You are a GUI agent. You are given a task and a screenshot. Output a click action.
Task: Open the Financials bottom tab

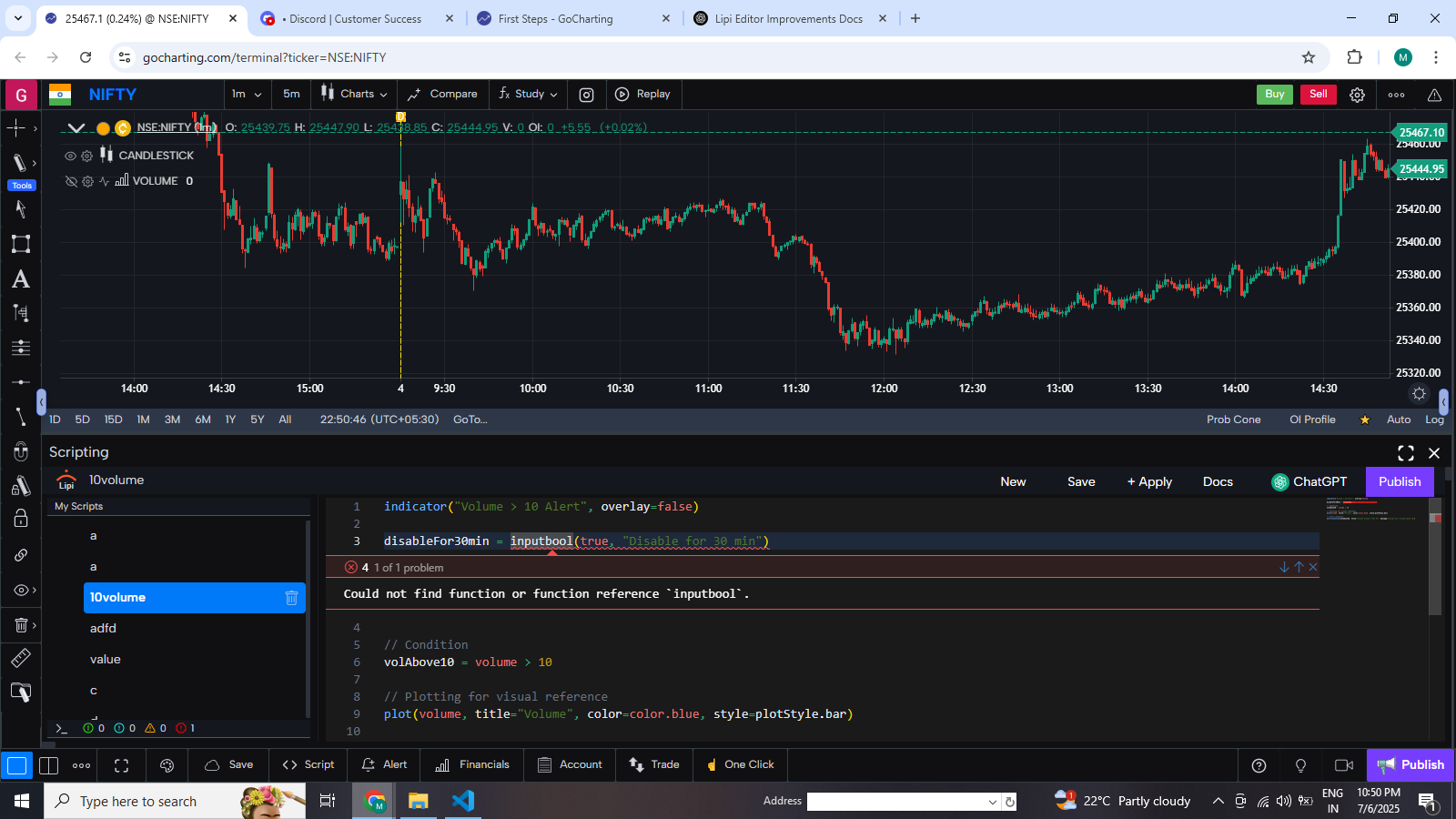(x=472, y=764)
